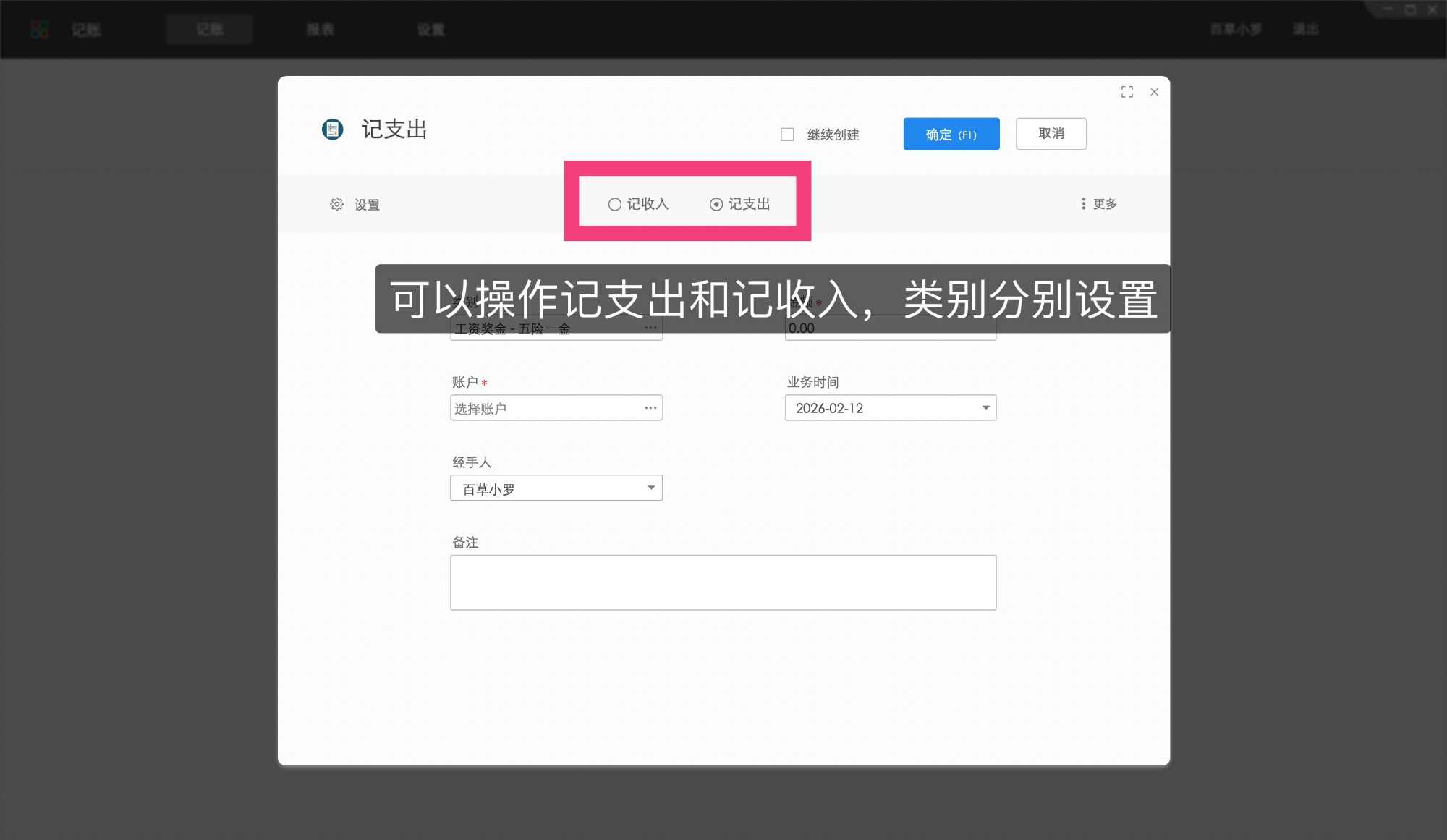Image resolution: width=1447 pixels, height=840 pixels.
Task: Open the 百草小罗 user menu top-right
Action: 1236,29
